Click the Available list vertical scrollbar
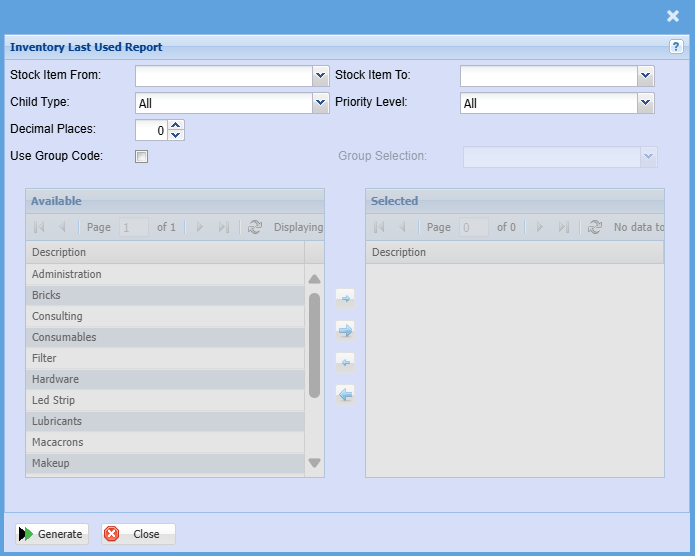This screenshot has height=556, width=695. point(314,345)
